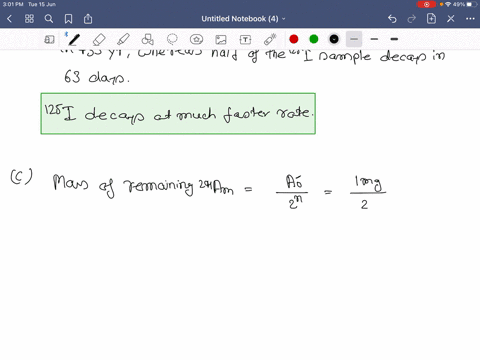
Task: Toggle the read-only mode icon
Action: click(49, 39)
